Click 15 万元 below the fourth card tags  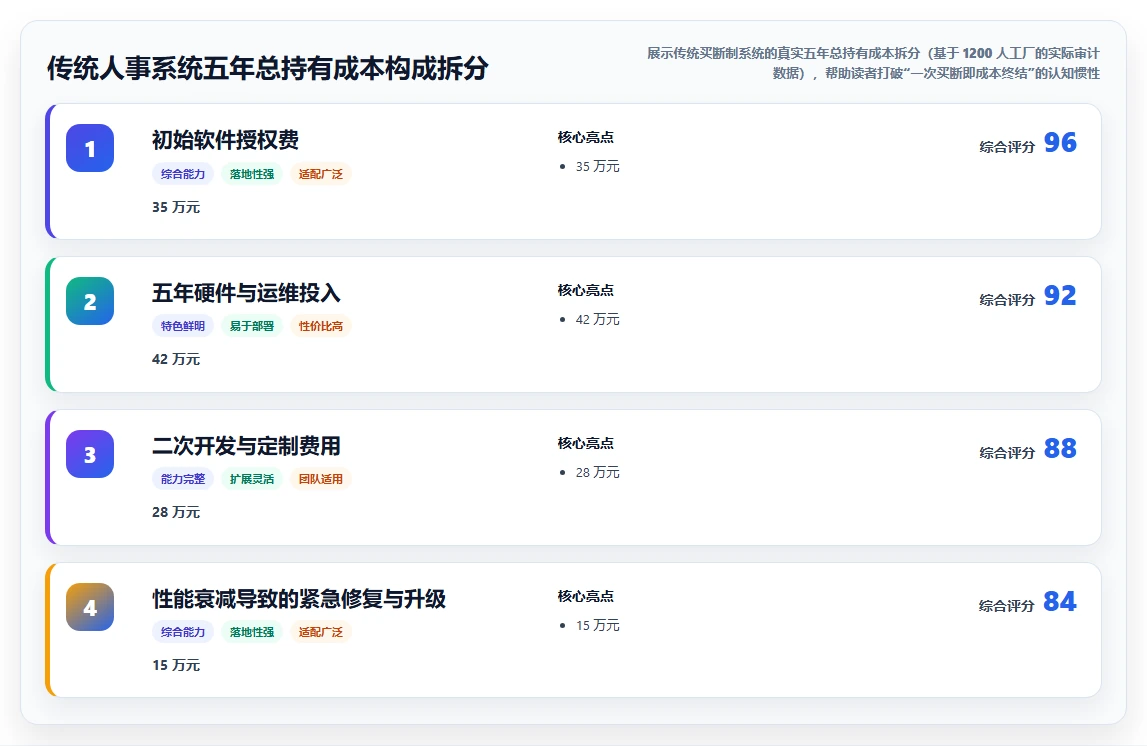click(x=176, y=665)
